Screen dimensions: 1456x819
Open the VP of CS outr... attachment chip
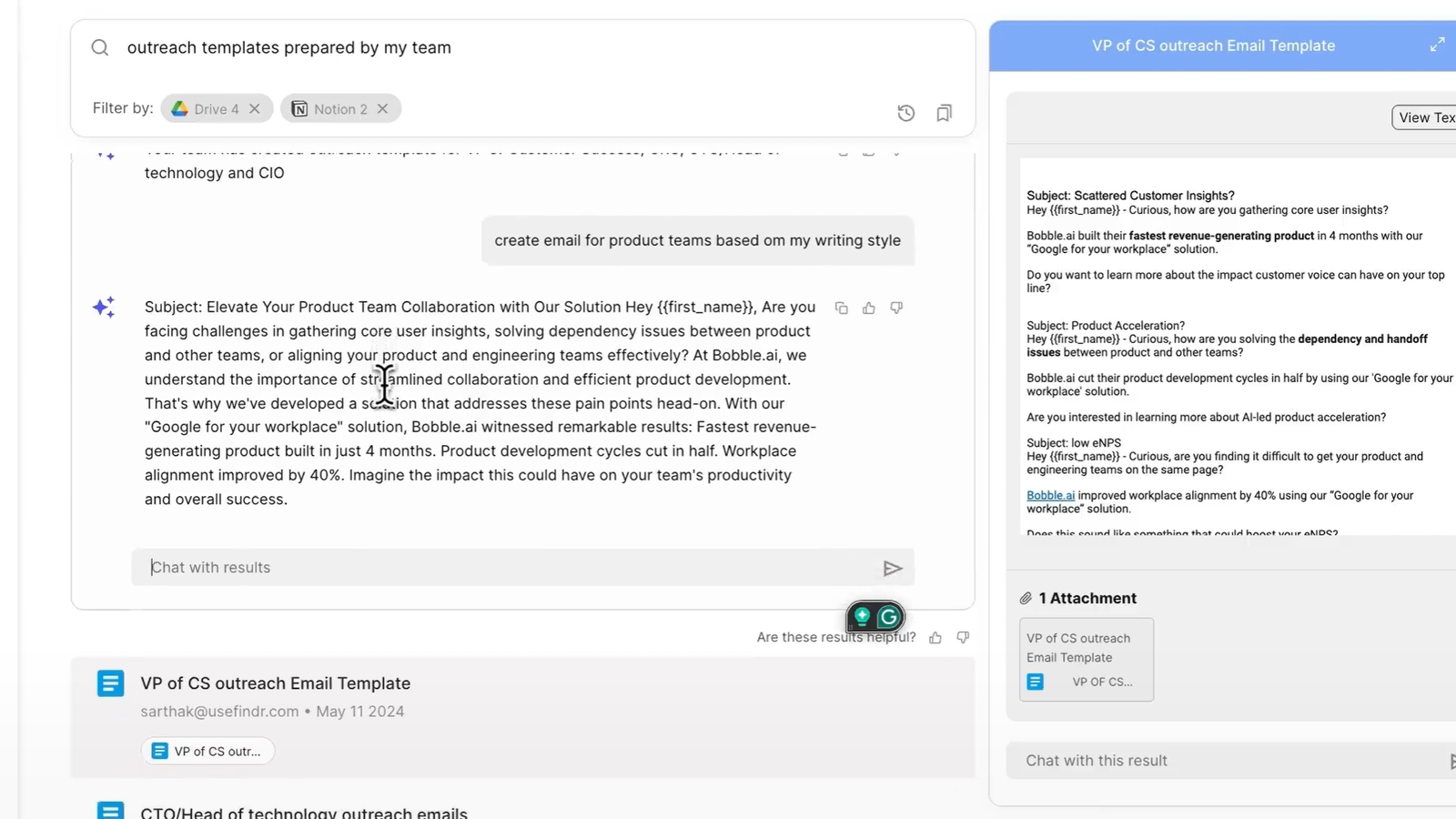pyautogui.click(x=208, y=751)
